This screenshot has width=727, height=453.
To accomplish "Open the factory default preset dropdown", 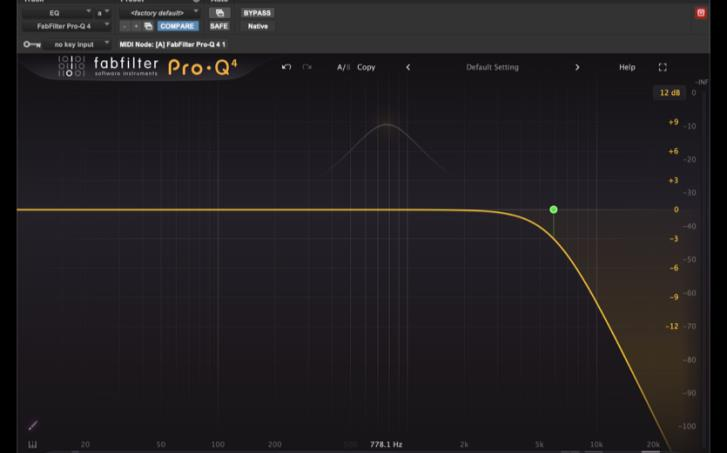I will click(159, 13).
